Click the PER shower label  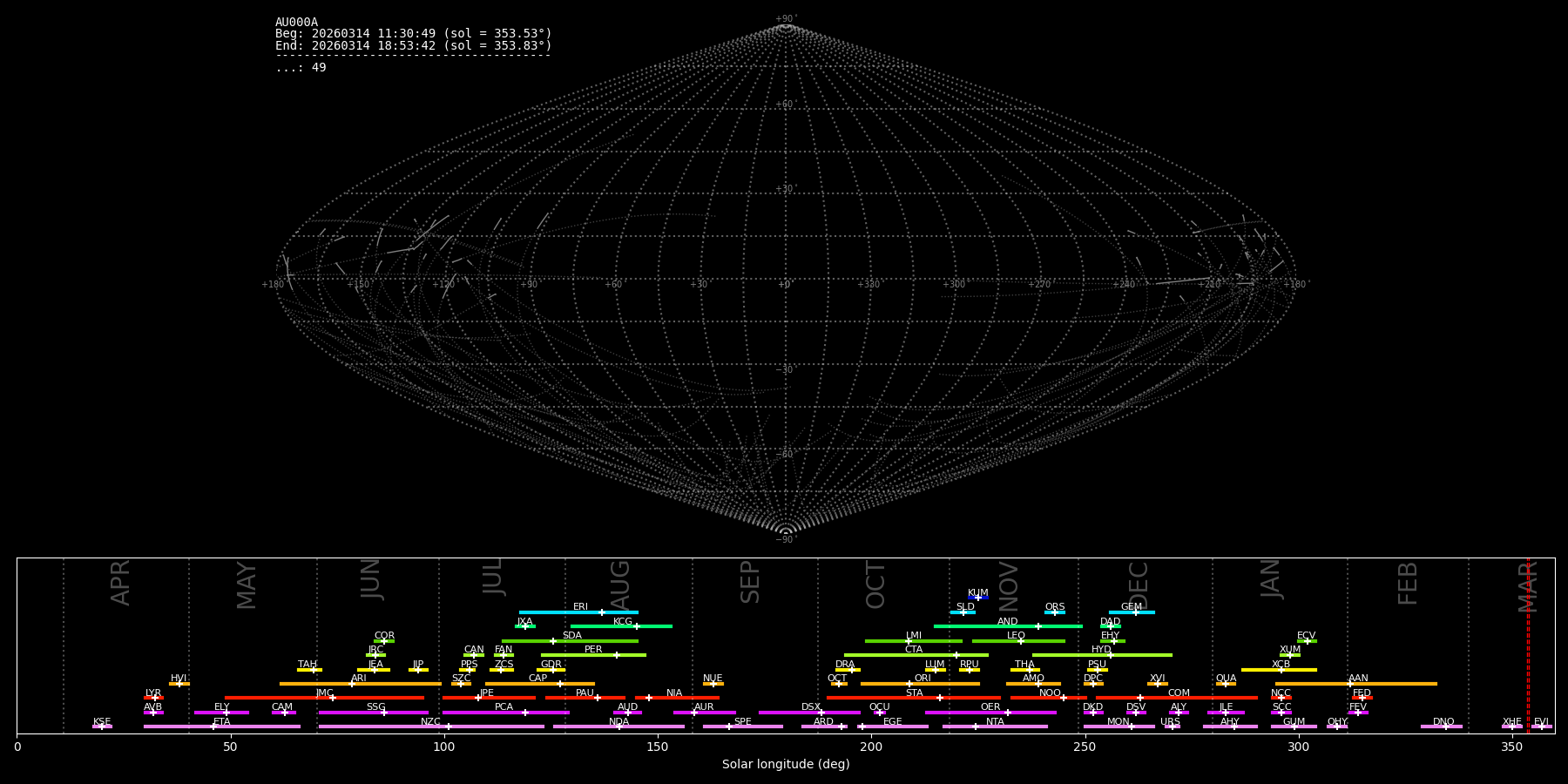point(593,650)
